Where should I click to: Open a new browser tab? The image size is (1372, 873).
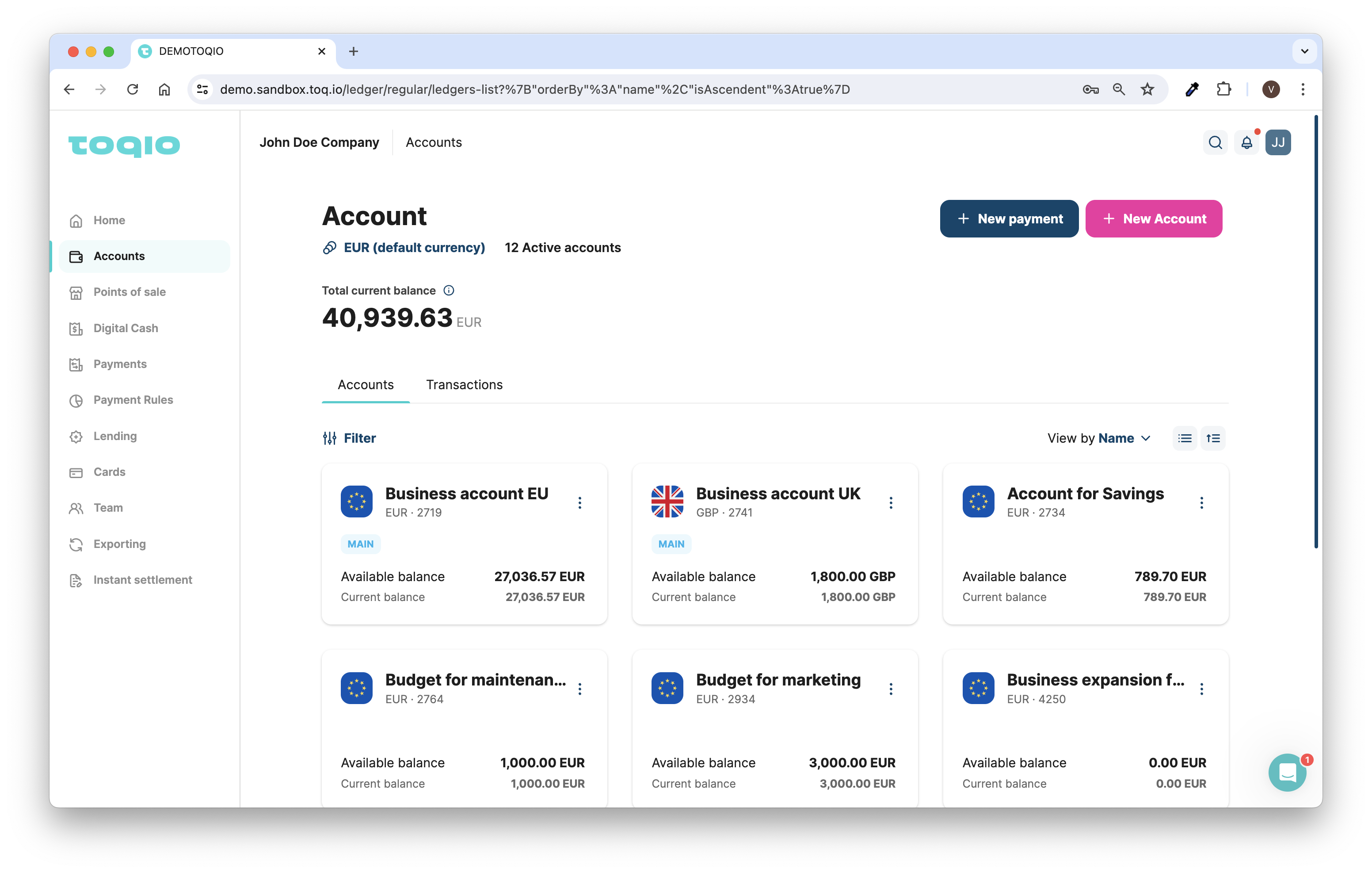(353, 51)
